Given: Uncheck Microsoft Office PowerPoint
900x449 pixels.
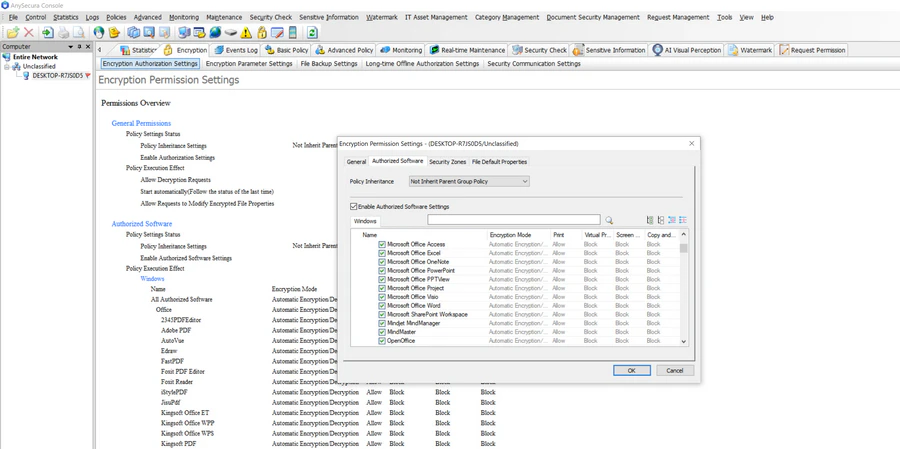Looking at the screenshot, I should (x=382, y=270).
